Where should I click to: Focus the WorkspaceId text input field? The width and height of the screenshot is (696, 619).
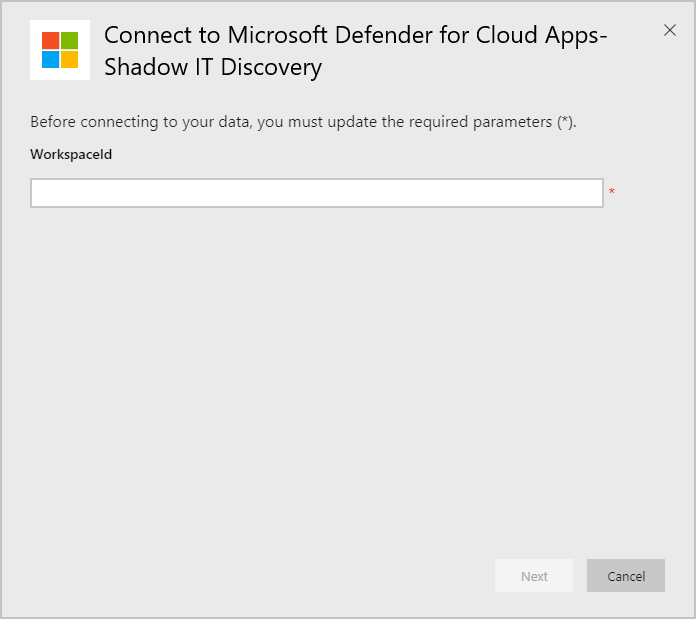tap(316, 193)
